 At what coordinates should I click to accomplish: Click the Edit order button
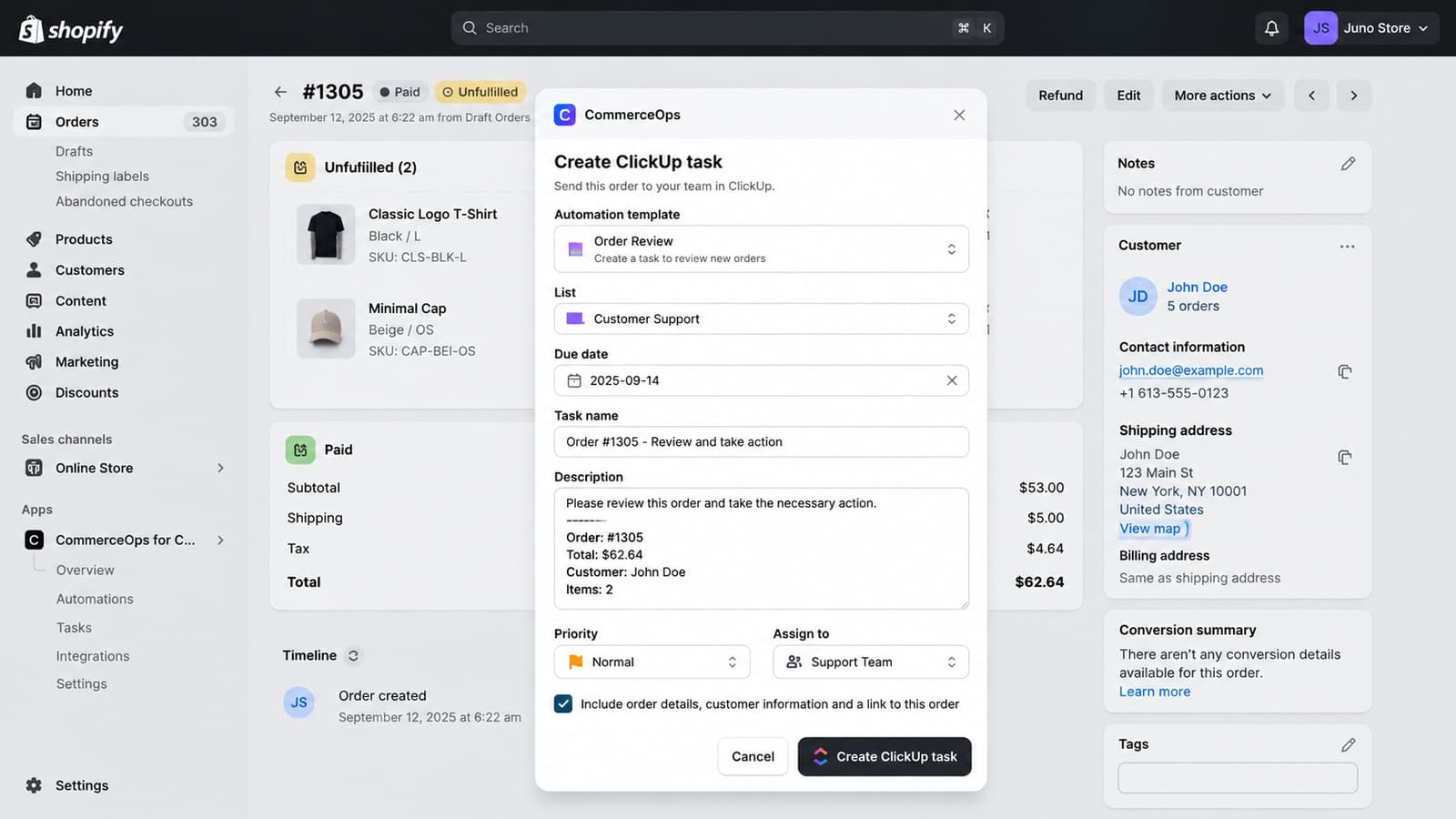click(x=1128, y=96)
